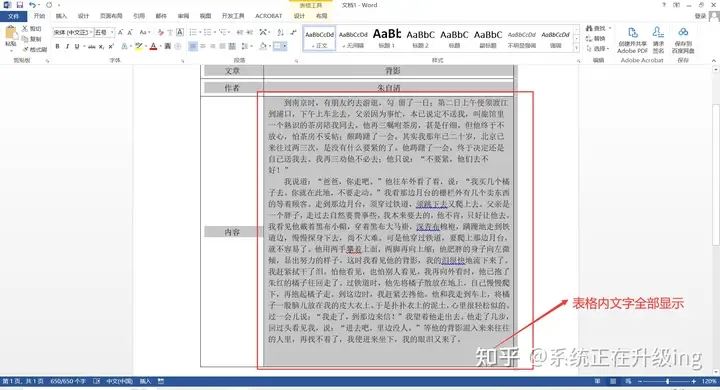The image size is (720, 390).
Task: Open the File (文件) tab
Action: tap(13, 16)
